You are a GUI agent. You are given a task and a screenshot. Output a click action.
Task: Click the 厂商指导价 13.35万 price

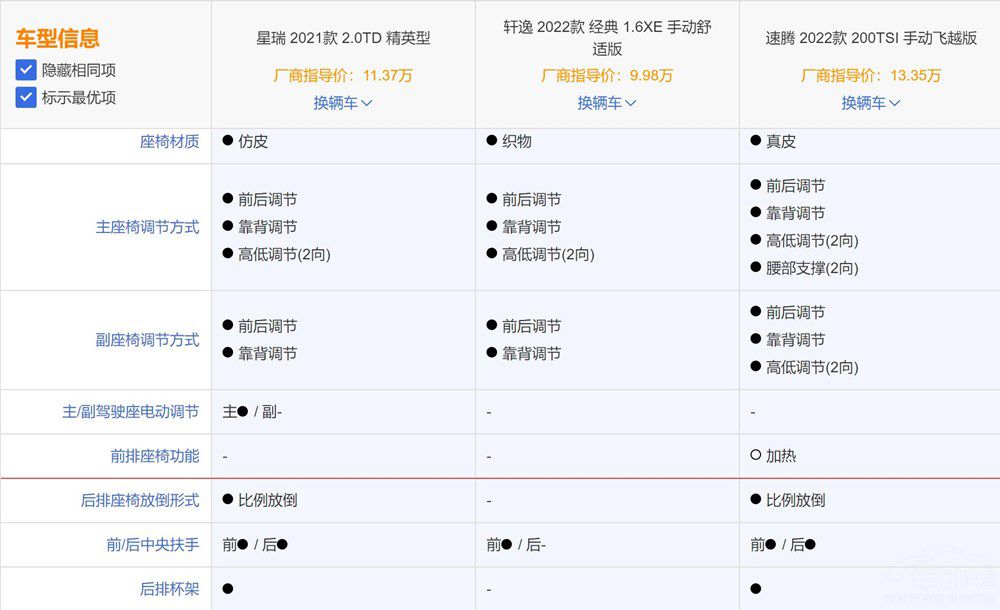pyautogui.click(x=871, y=75)
